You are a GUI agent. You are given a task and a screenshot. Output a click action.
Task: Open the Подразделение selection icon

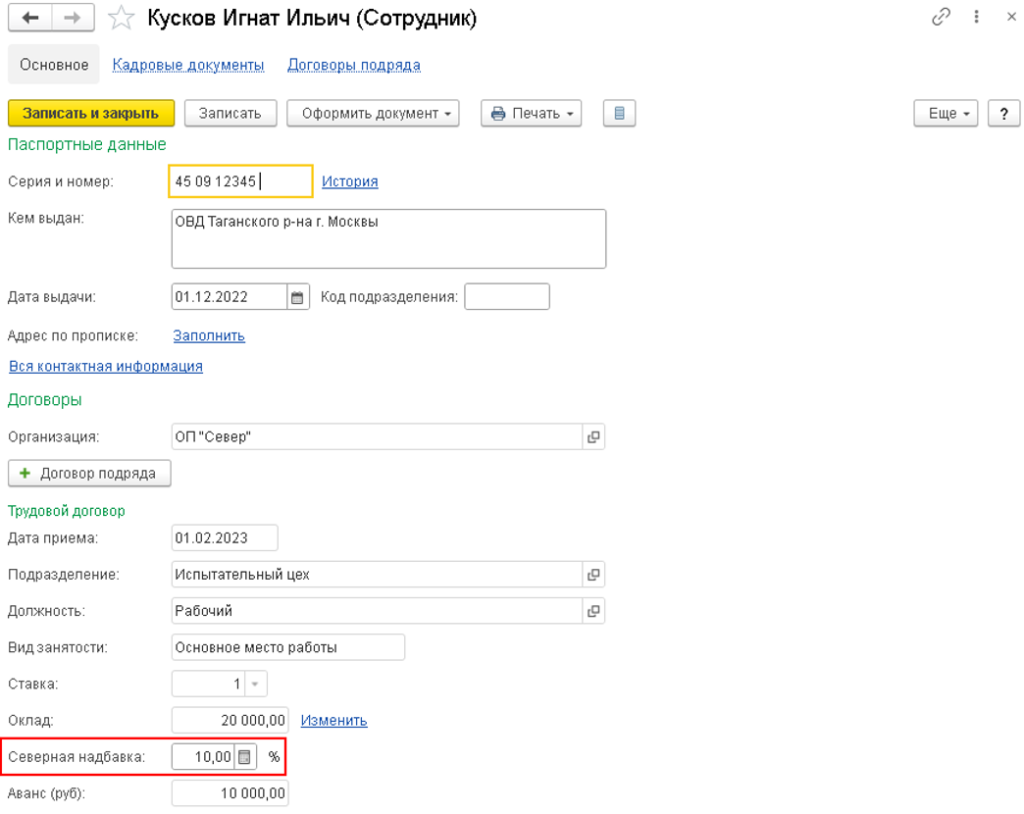pos(593,574)
